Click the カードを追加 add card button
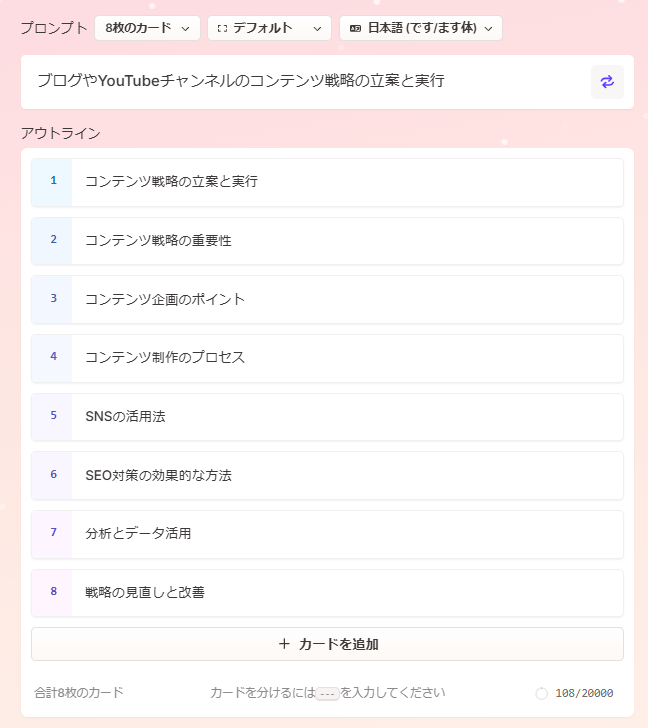Viewport: 648px width, 728px height. tap(327, 644)
